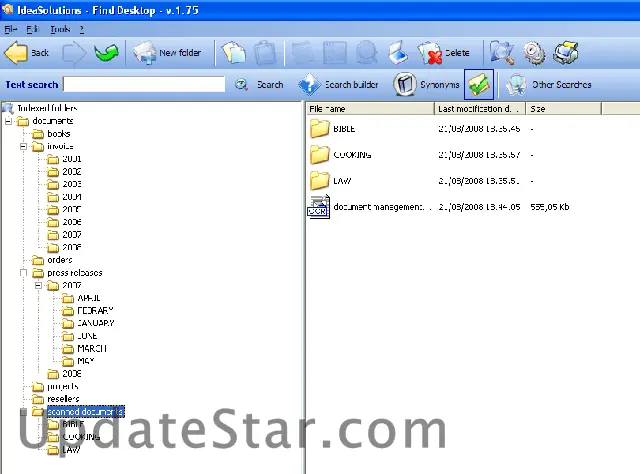Click the magnifier search documents icon

tap(502, 53)
